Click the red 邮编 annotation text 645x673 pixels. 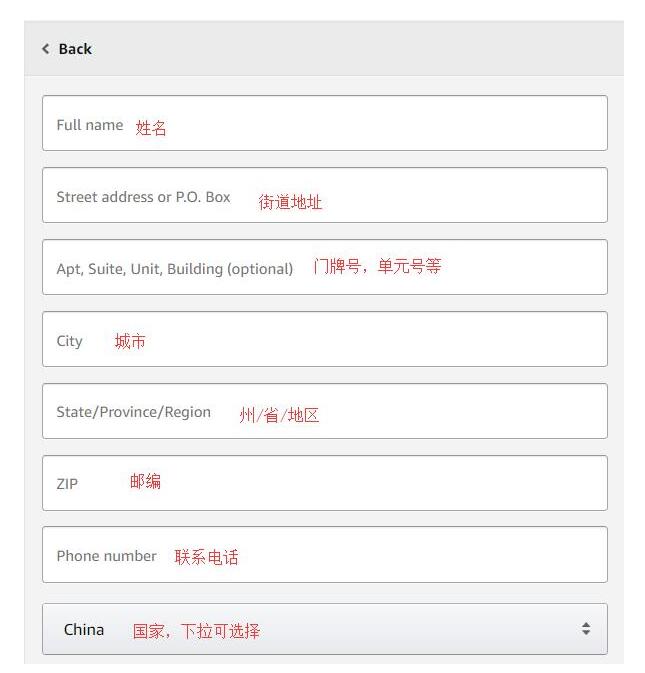pyautogui.click(x=145, y=482)
